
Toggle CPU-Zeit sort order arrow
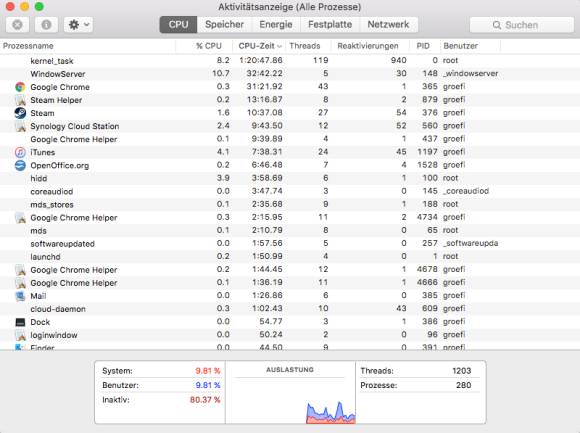pos(279,46)
